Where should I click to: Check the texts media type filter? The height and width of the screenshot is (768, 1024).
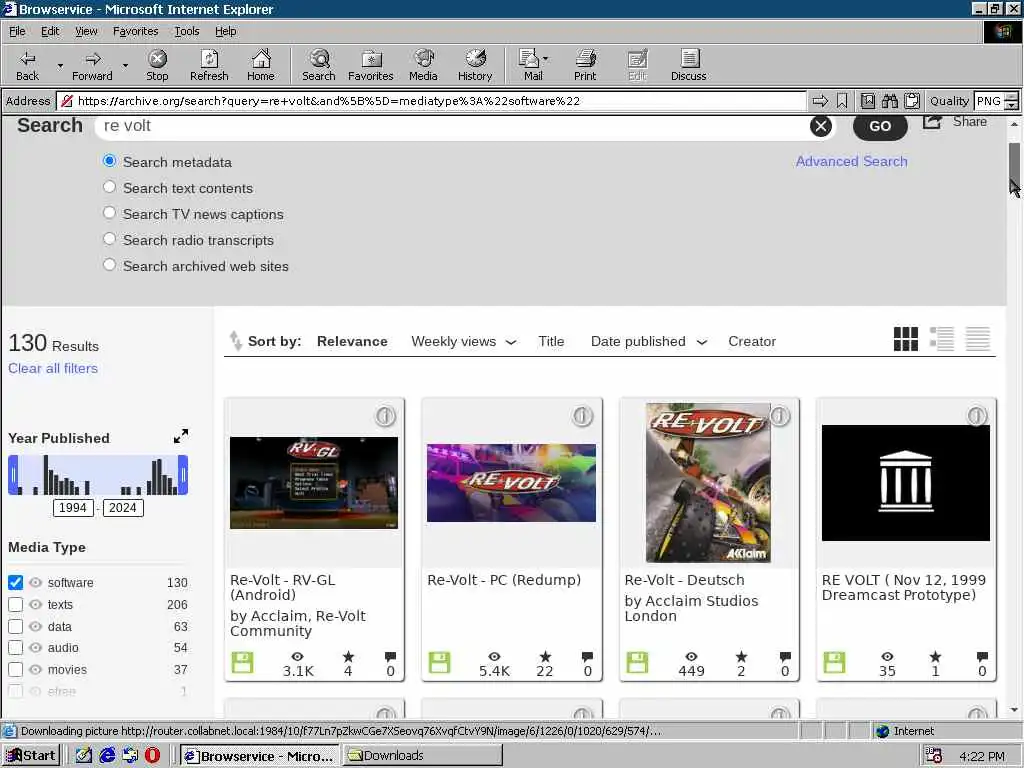16,604
